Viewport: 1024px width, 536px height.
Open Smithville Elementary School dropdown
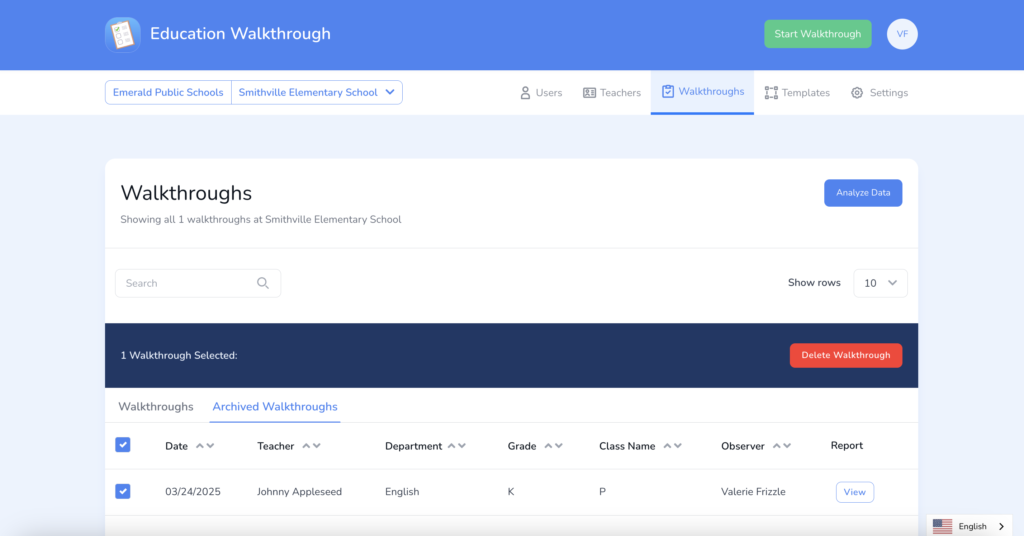tap(317, 92)
